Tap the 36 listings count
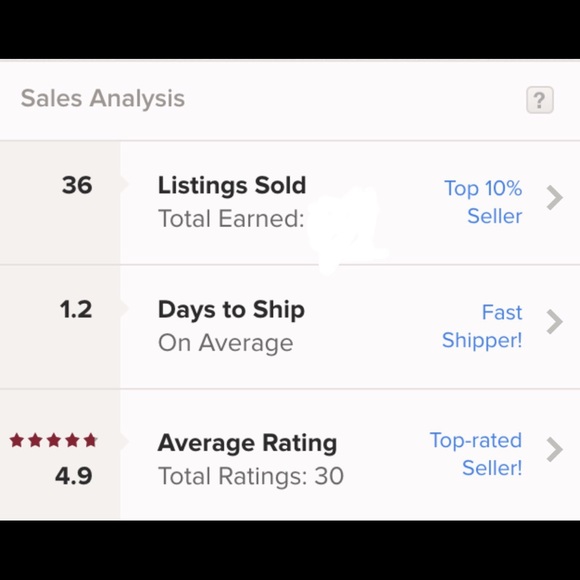This screenshot has width=580, height=580. 77,185
